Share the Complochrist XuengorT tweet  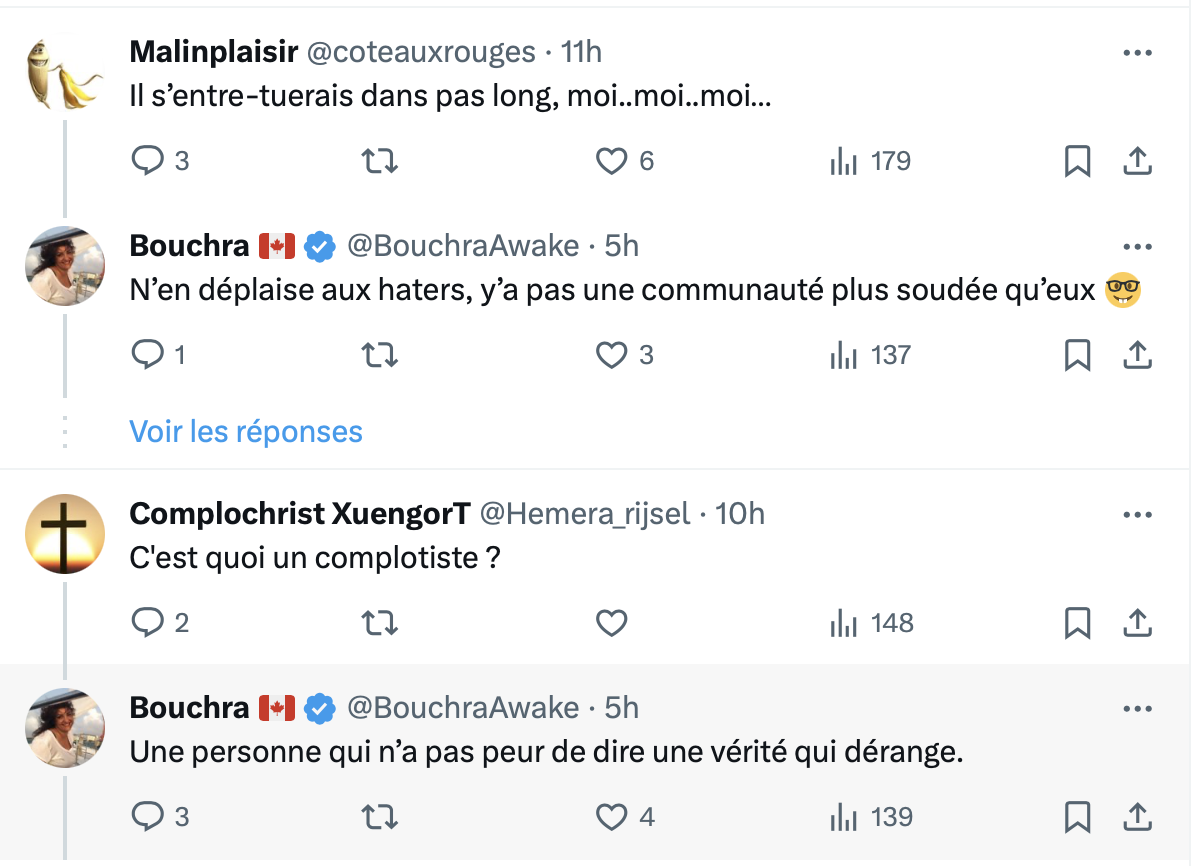(x=1137, y=623)
